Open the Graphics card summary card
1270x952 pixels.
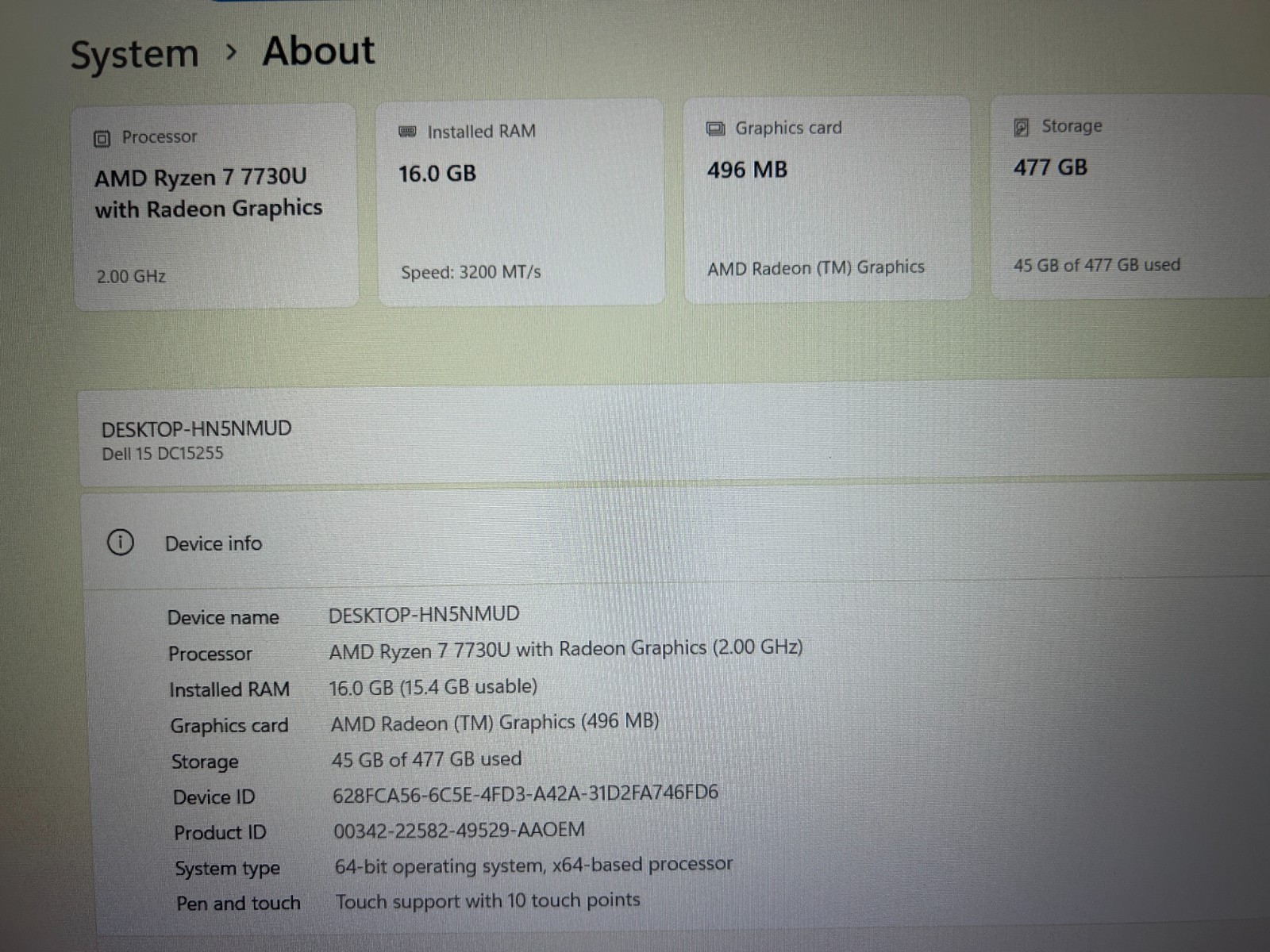point(826,199)
